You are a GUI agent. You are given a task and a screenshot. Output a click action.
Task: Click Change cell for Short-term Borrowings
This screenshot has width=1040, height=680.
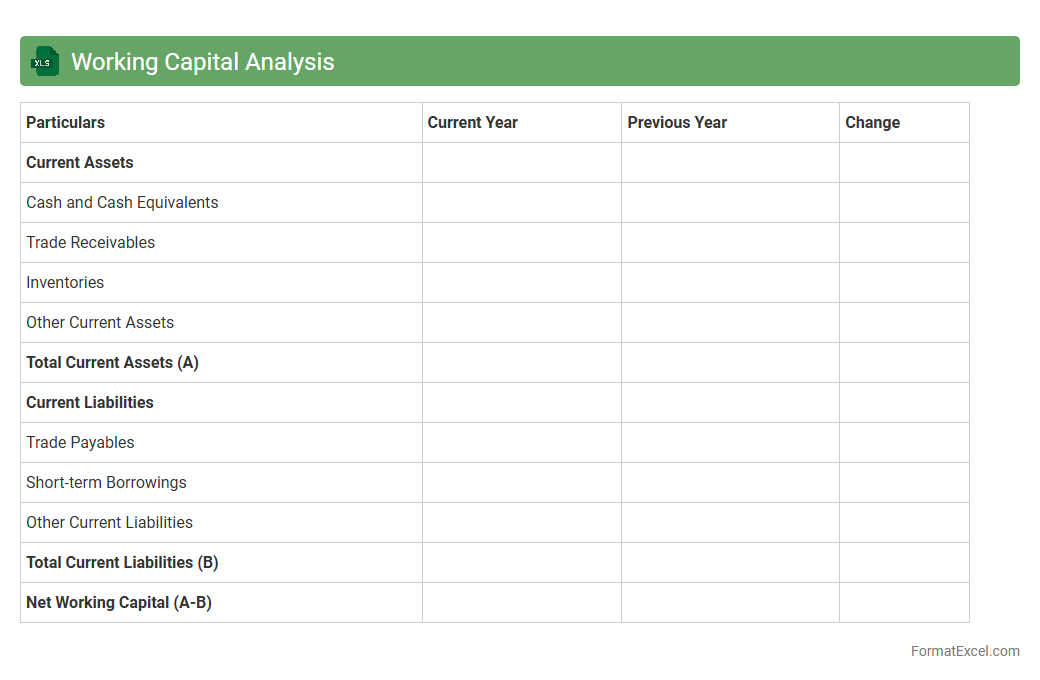(x=904, y=483)
